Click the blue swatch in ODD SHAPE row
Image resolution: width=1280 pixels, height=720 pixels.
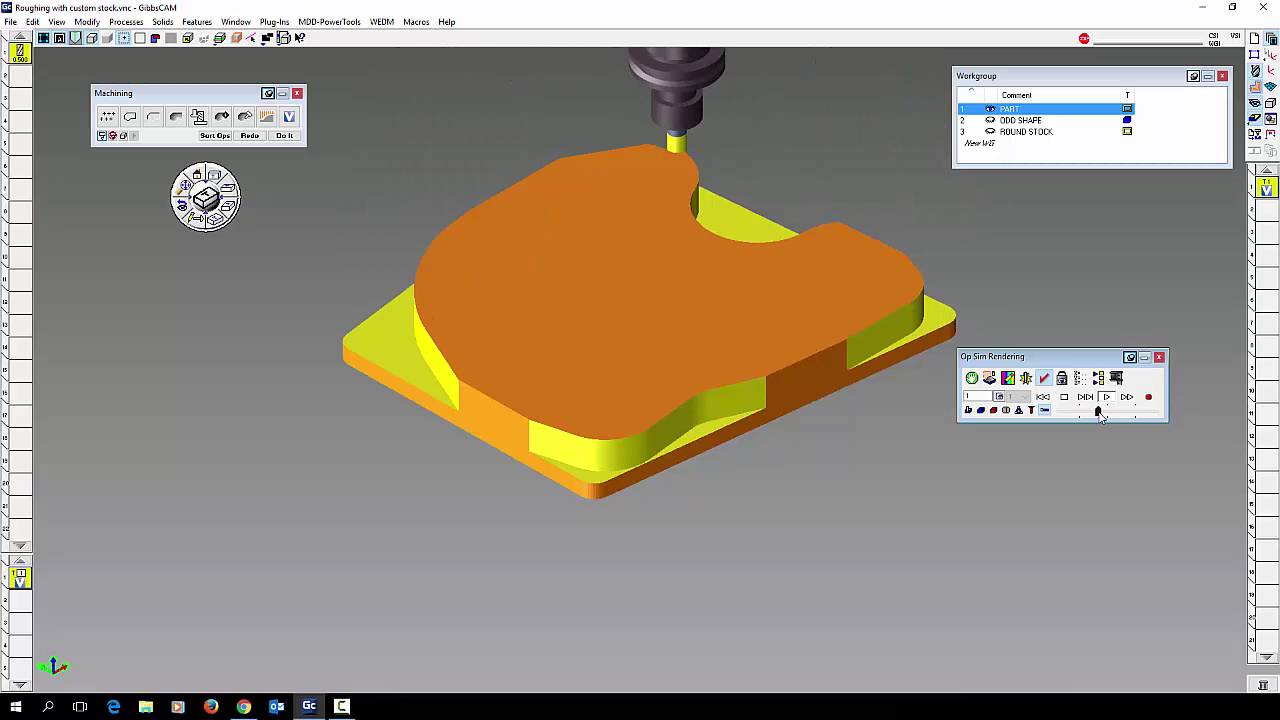tap(1127, 120)
